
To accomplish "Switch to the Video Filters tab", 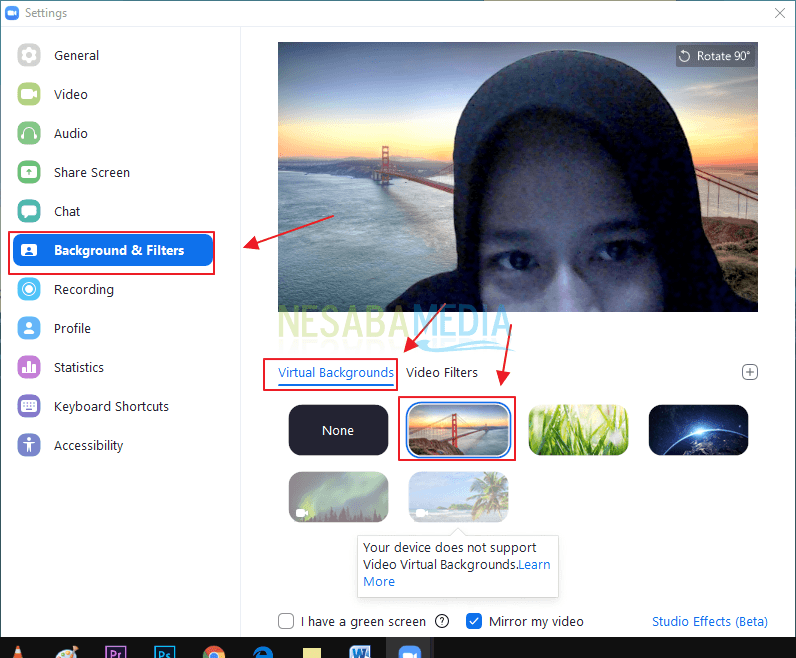I will coord(442,373).
